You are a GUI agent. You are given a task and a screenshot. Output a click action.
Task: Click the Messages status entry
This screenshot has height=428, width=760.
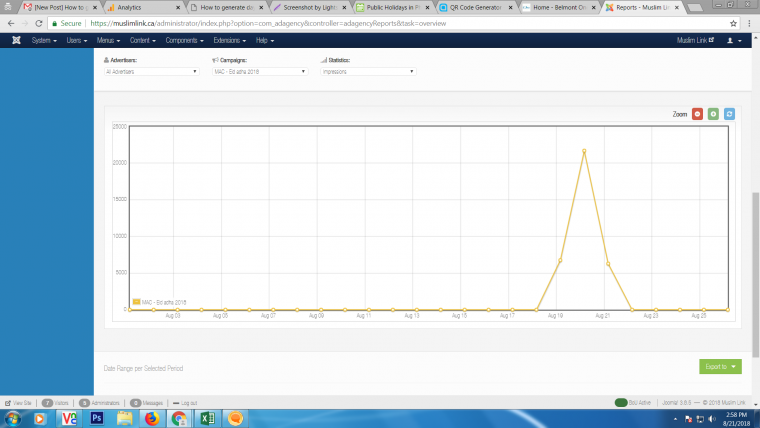coord(147,403)
